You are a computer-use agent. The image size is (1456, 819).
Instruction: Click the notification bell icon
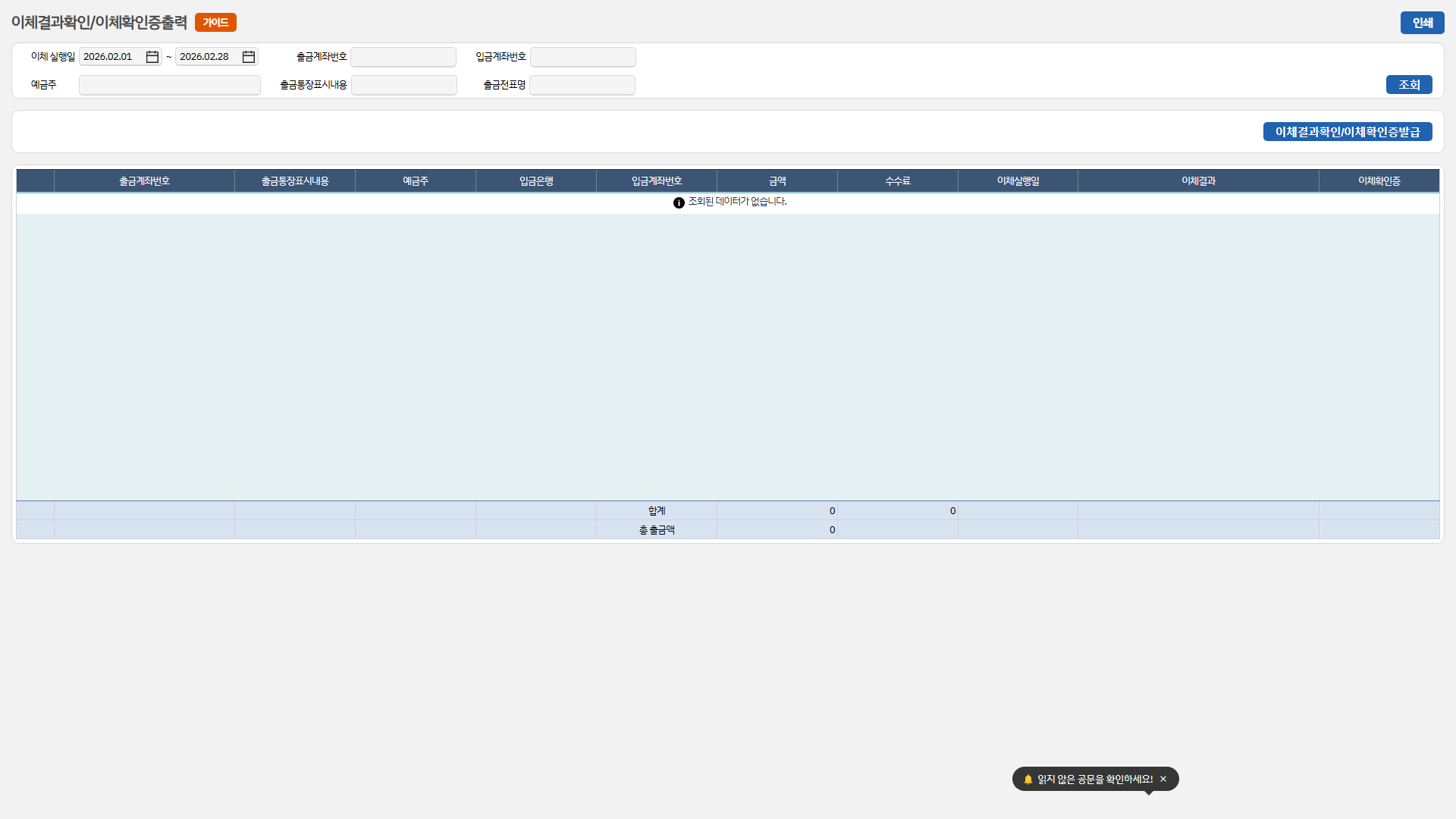1028,779
